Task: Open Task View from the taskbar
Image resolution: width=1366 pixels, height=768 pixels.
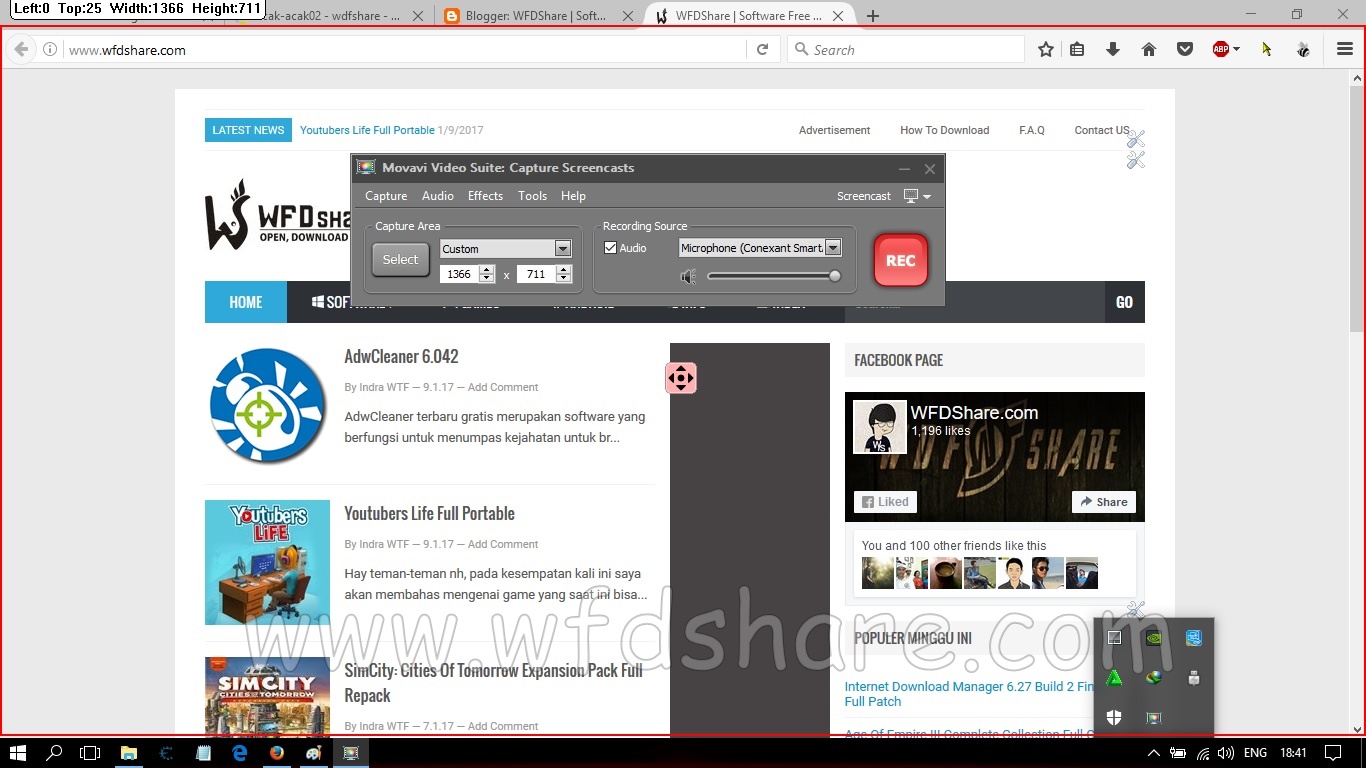Action: (x=90, y=753)
